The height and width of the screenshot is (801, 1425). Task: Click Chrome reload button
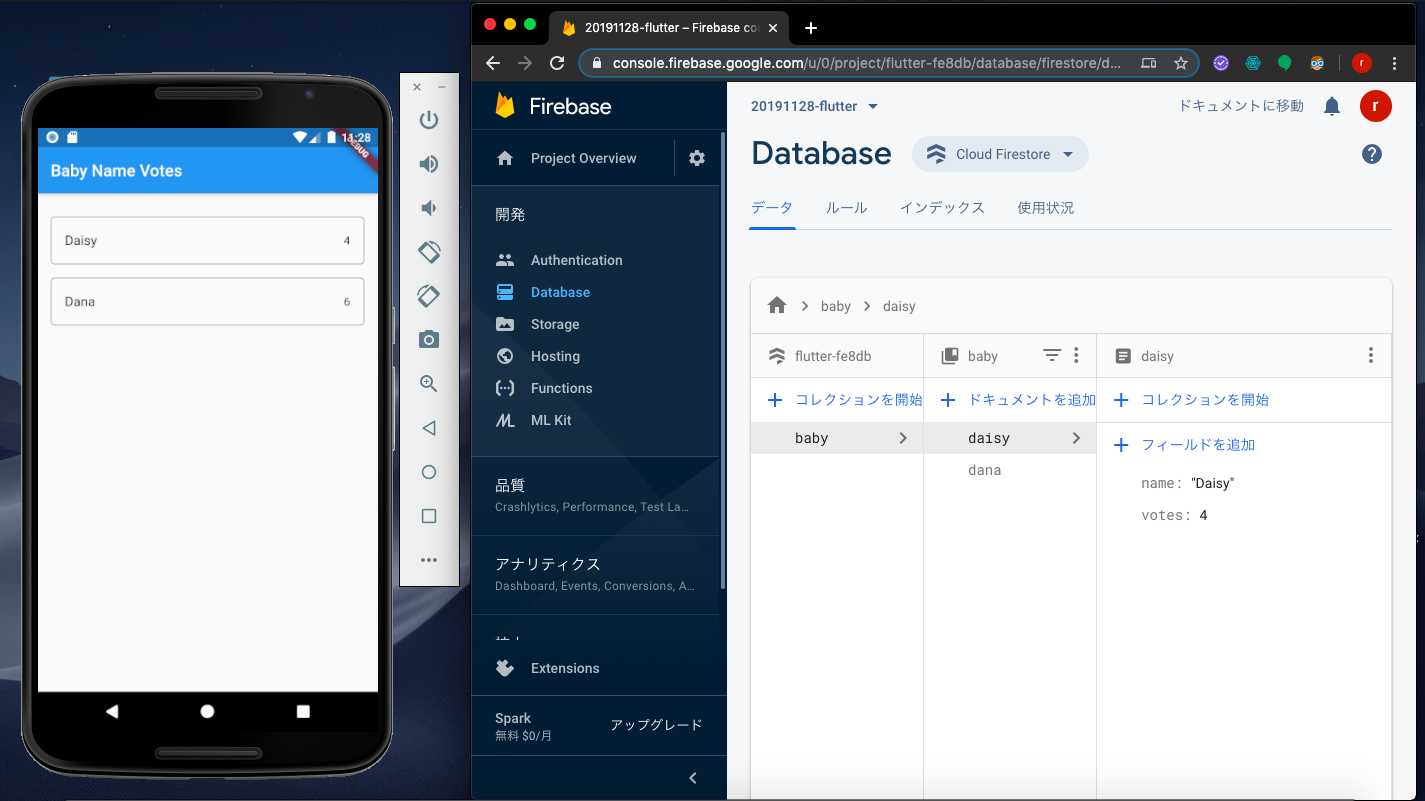[x=558, y=63]
